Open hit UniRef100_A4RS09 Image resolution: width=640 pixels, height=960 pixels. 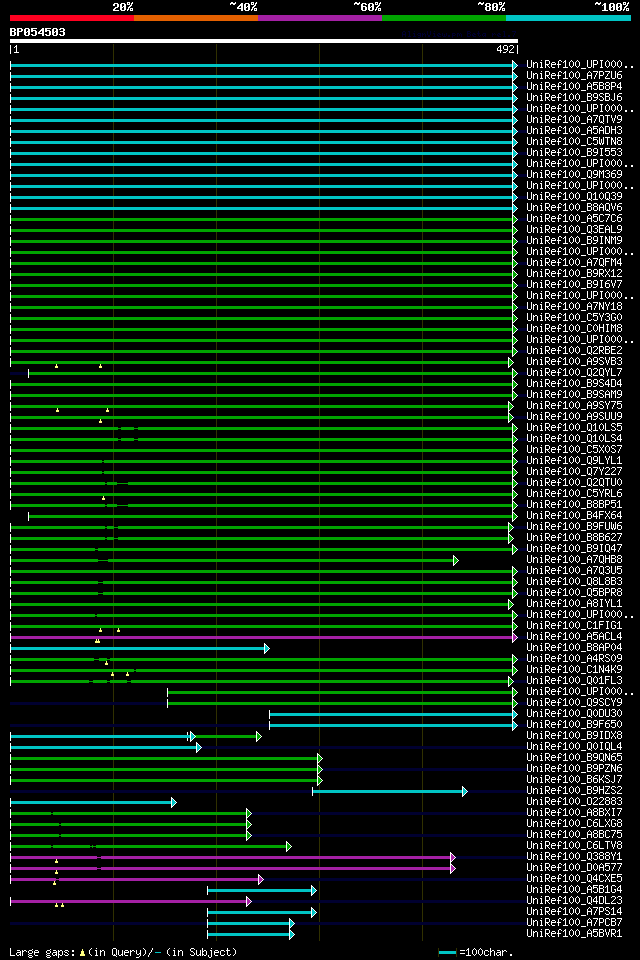pos(574,659)
